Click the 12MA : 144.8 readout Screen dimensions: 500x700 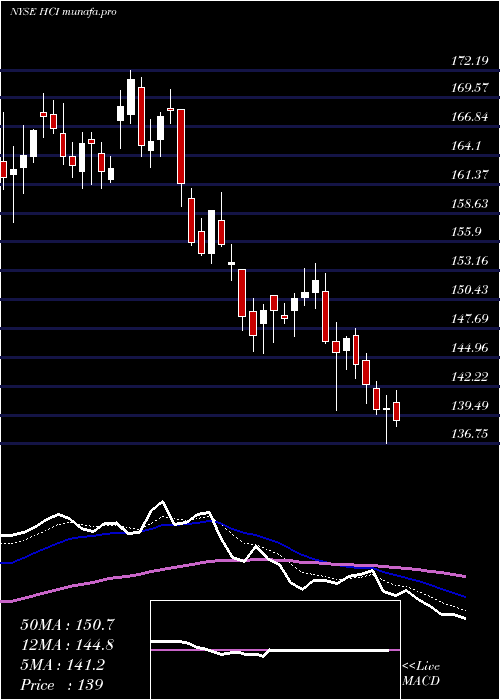coord(67,645)
